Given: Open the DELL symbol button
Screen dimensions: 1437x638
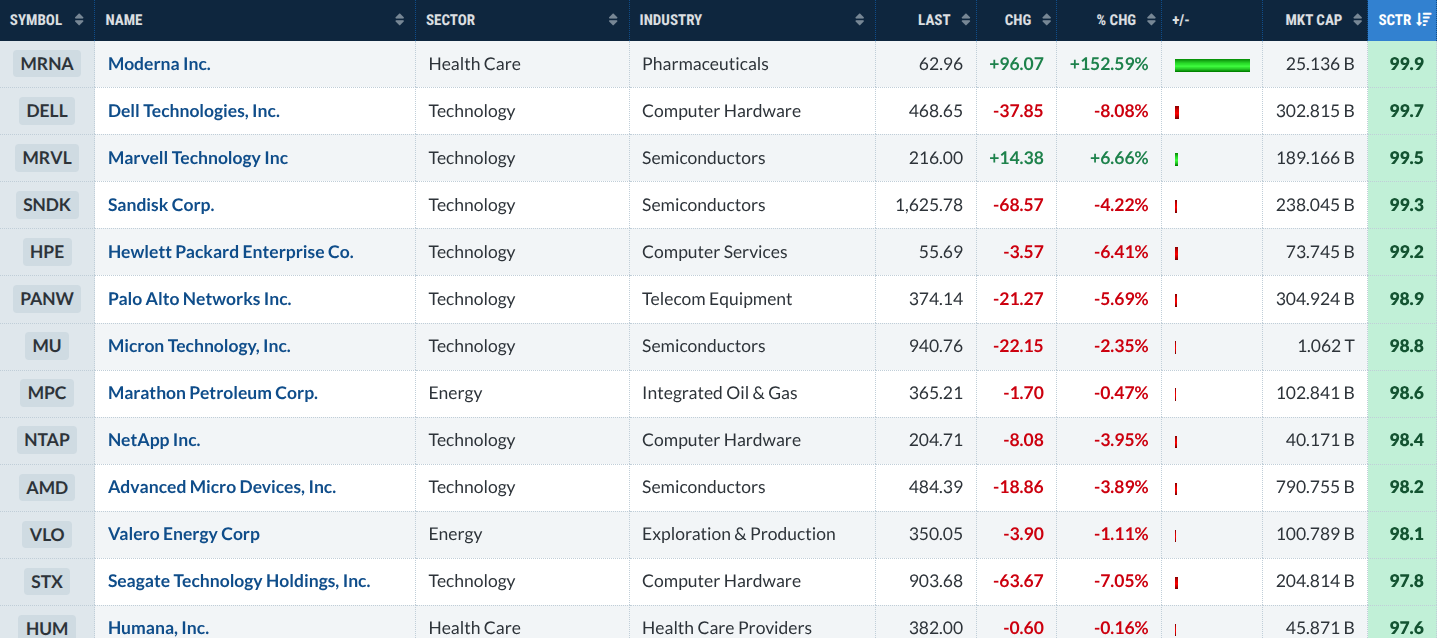Looking at the screenshot, I should (47, 111).
